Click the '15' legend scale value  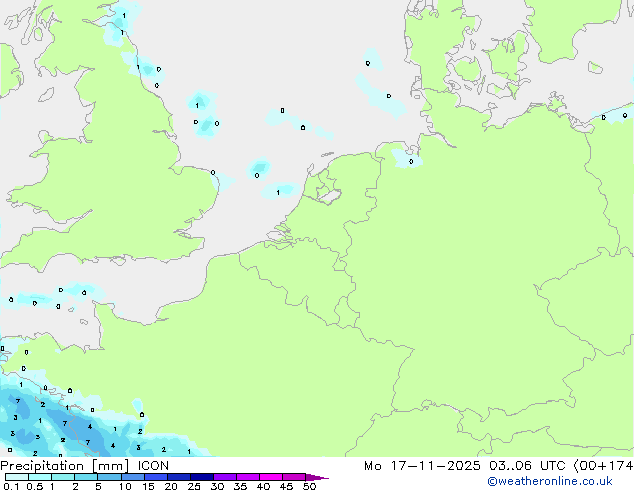click(x=148, y=486)
